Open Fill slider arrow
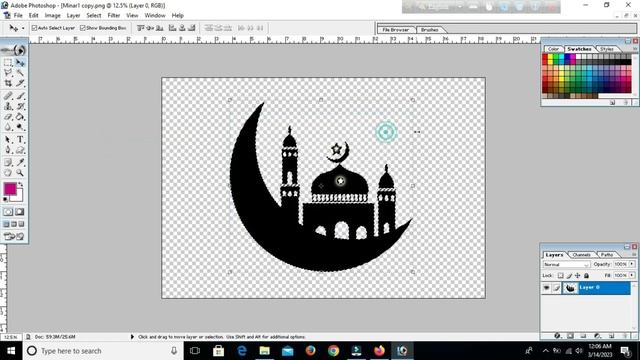The image size is (640, 360). click(631, 276)
